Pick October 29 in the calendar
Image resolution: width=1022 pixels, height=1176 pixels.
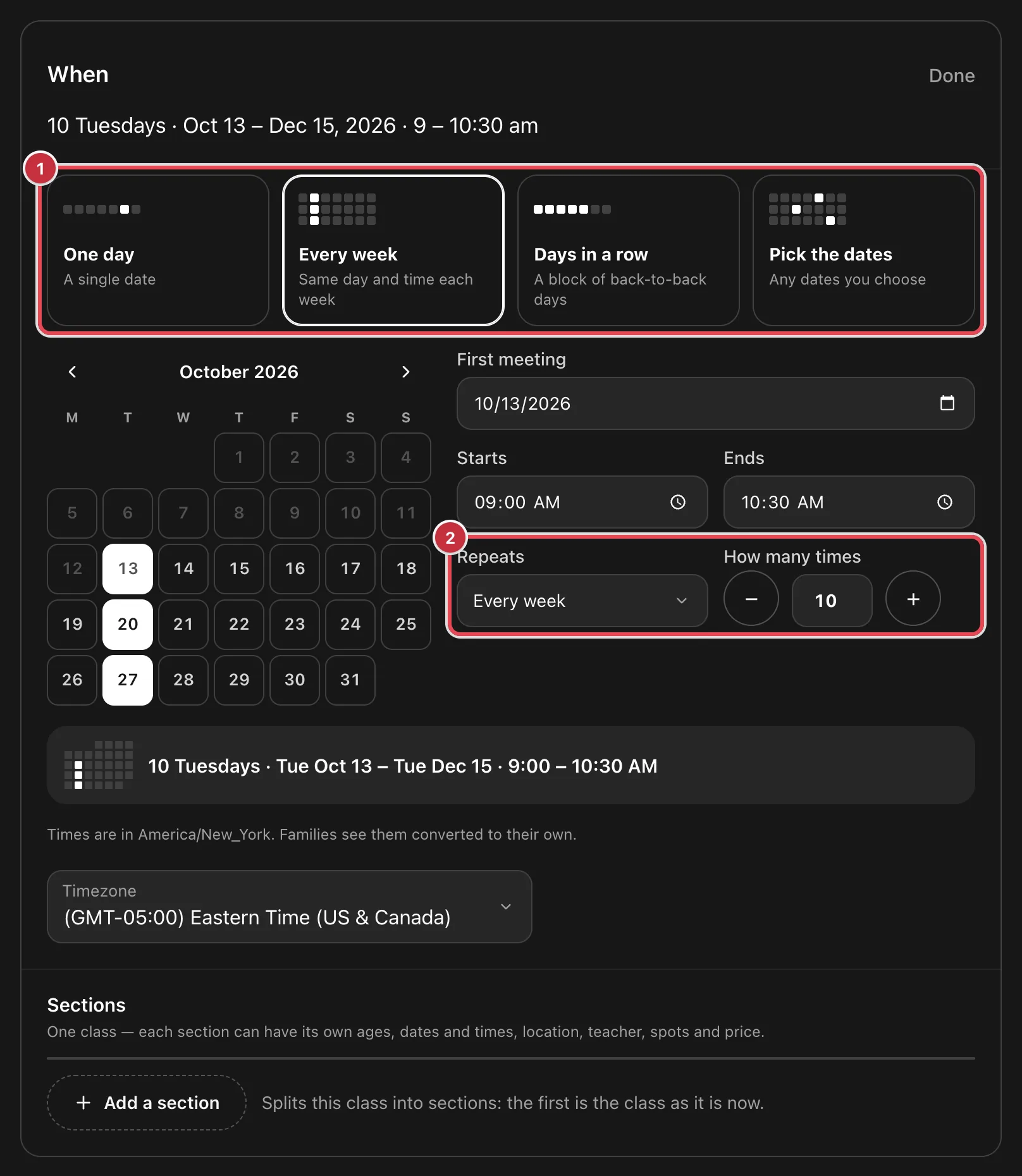(239, 680)
